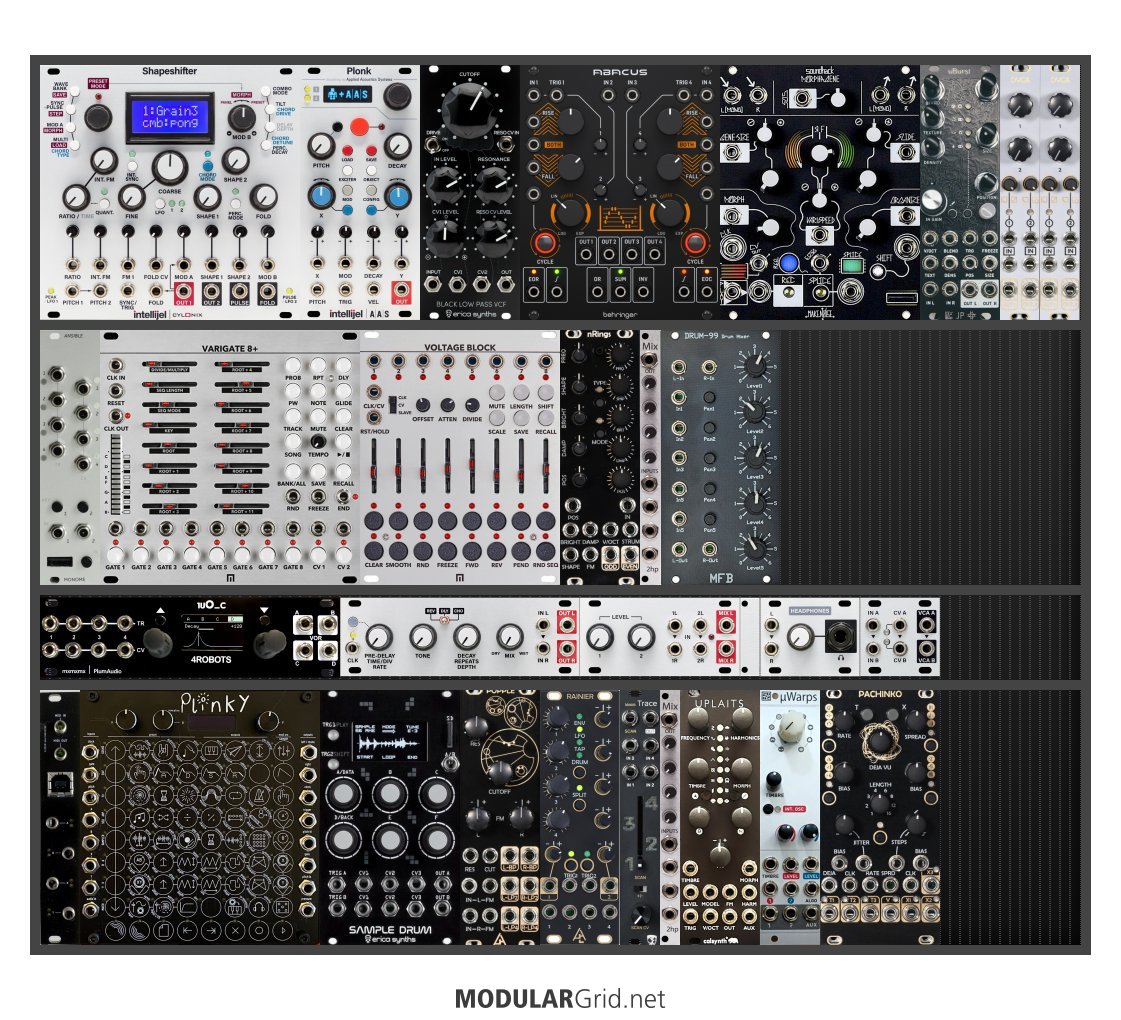Click the MUTE button on Voltage Block
Screen dimensions: 1121x1020
pyautogui.click(x=496, y=392)
